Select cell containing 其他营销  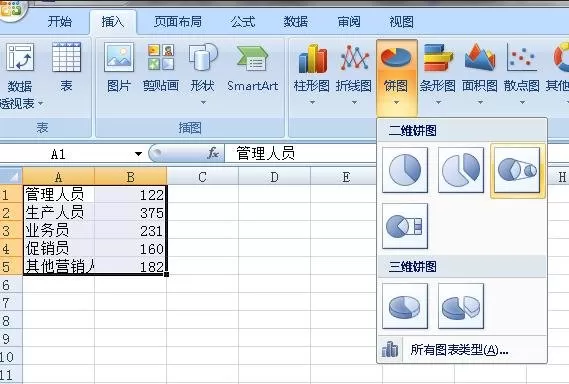tap(59, 266)
